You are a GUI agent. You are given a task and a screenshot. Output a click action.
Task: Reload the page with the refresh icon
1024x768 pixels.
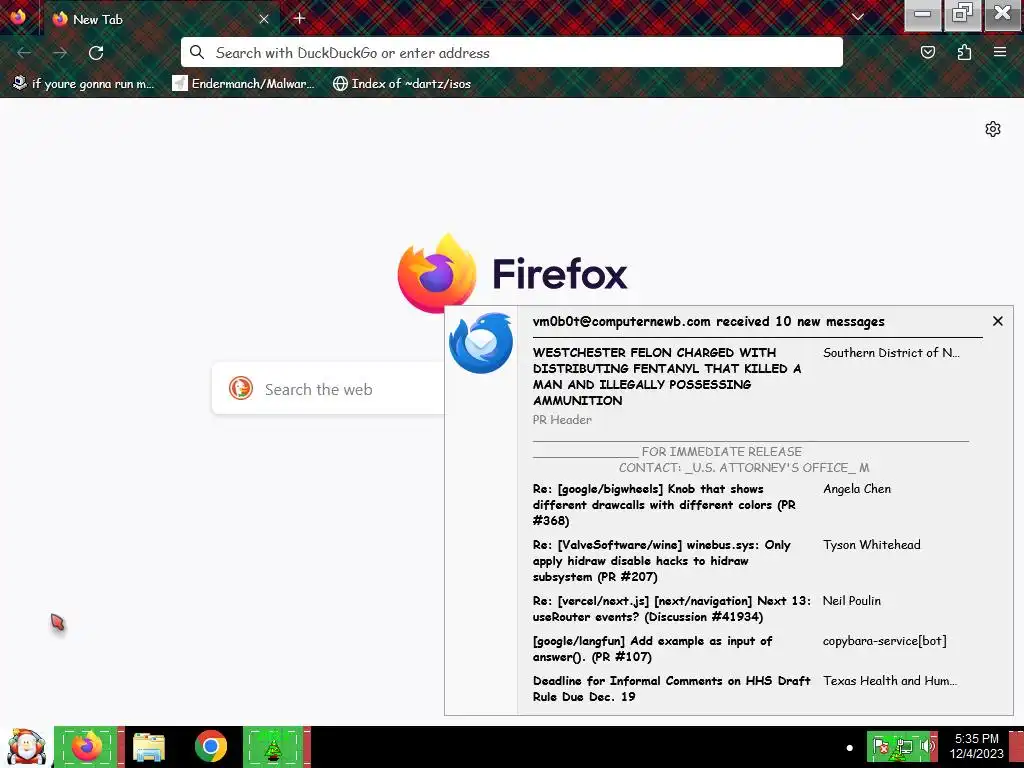(96, 53)
